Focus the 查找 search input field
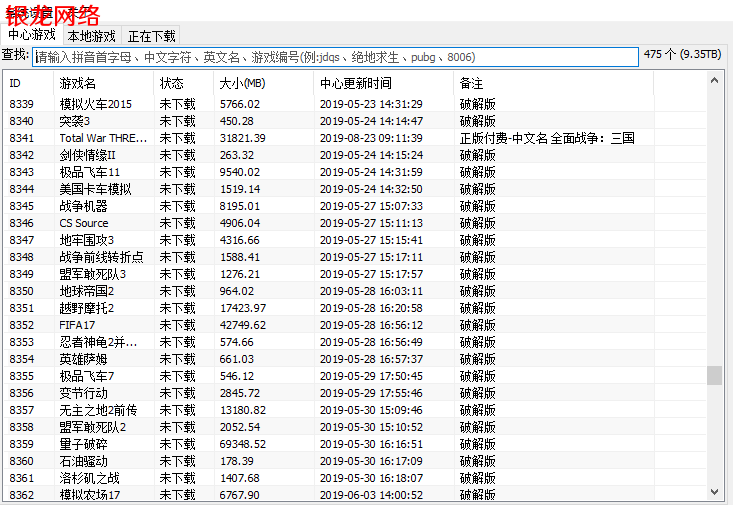The width and height of the screenshot is (733, 505). click(335, 57)
